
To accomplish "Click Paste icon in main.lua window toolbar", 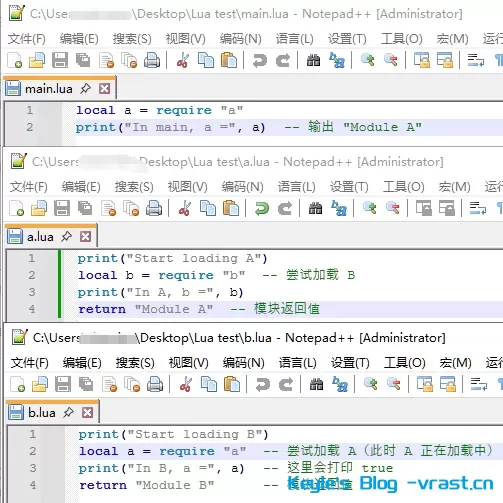I will tap(229, 61).
